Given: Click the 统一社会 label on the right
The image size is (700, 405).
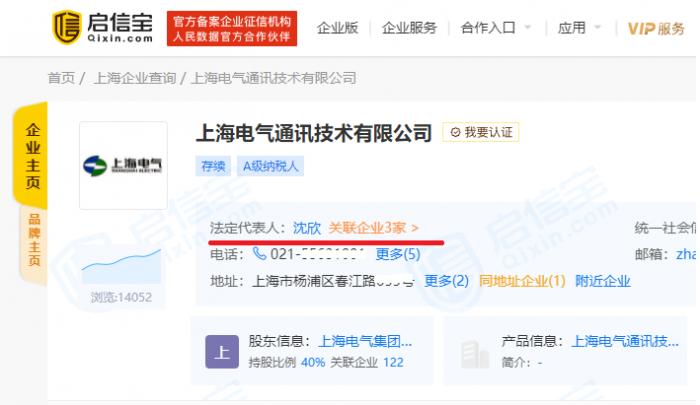Looking at the screenshot, I should pyautogui.click(x=666, y=228).
